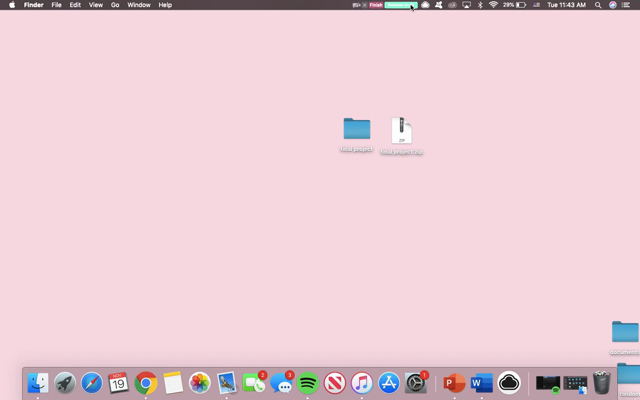Image resolution: width=640 pixels, height=400 pixels.
Task: Launch the Photos app
Action: (x=200, y=383)
